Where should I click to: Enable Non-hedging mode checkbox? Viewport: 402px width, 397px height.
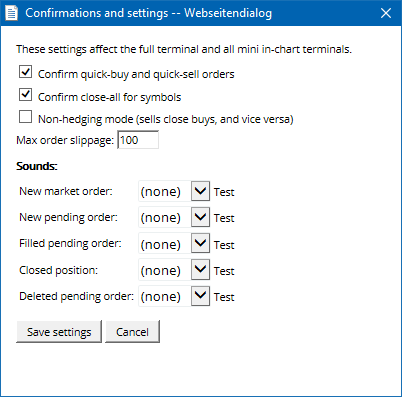(25, 117)
